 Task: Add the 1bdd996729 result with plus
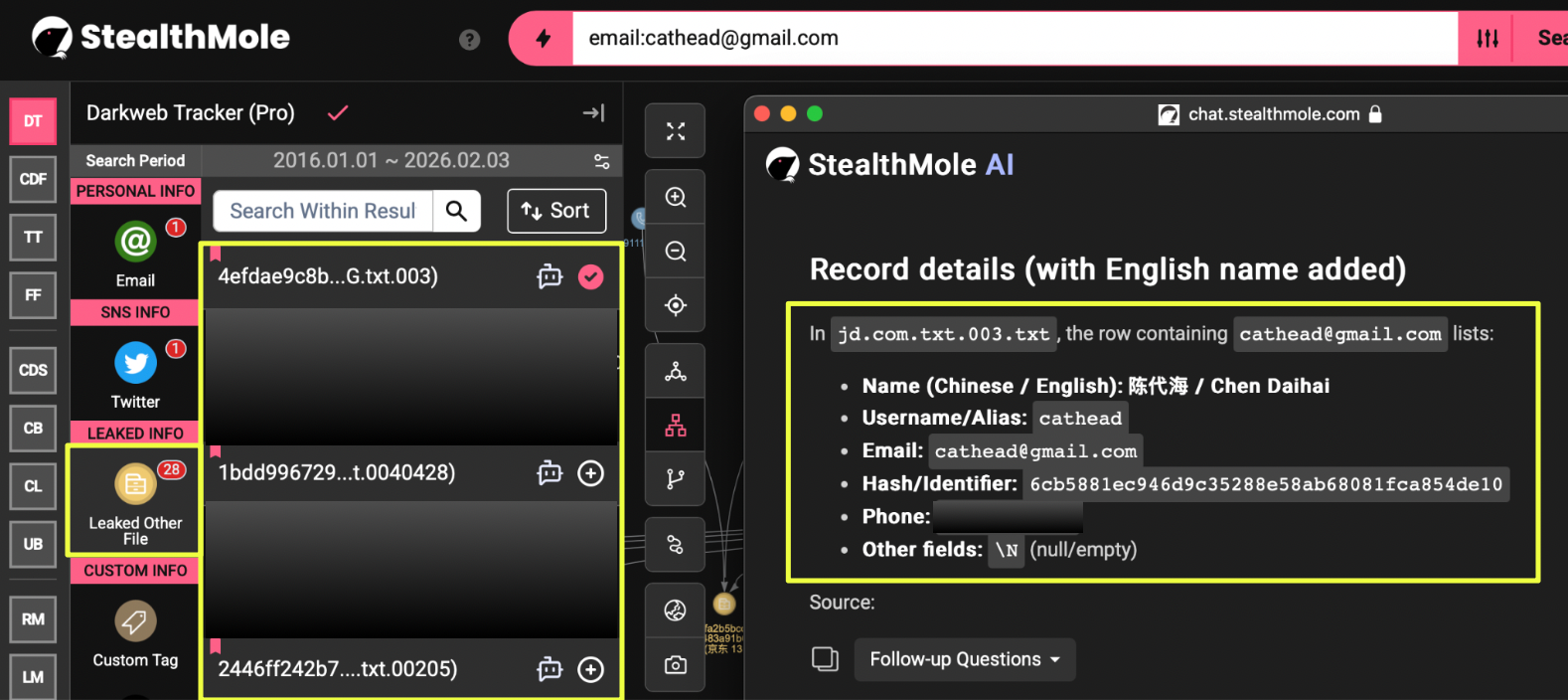tap(591, 473)
